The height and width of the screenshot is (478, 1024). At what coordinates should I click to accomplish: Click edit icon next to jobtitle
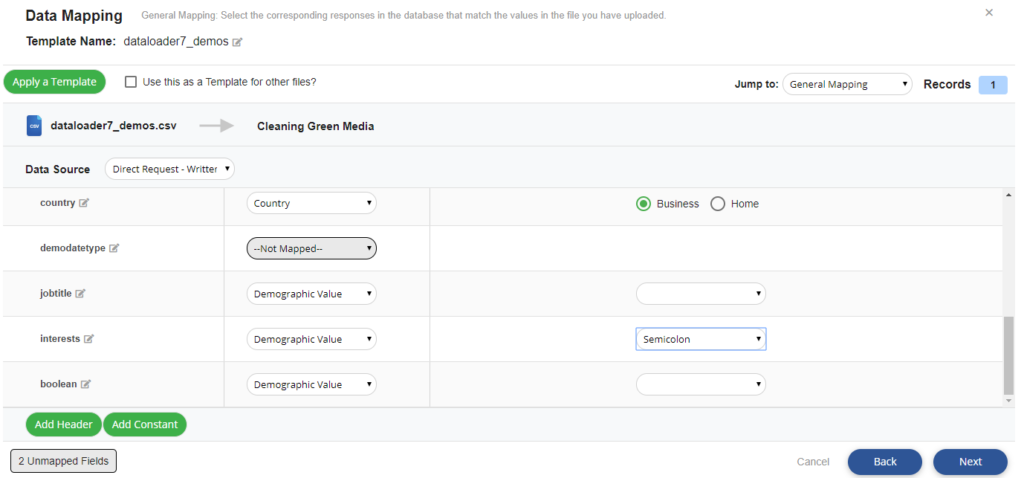[80, 294]
